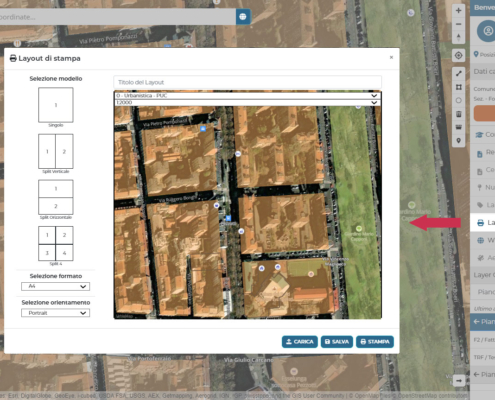Add a map marker pin
The width and height of the screenshot is (495, 400).
tap(459, 141)
